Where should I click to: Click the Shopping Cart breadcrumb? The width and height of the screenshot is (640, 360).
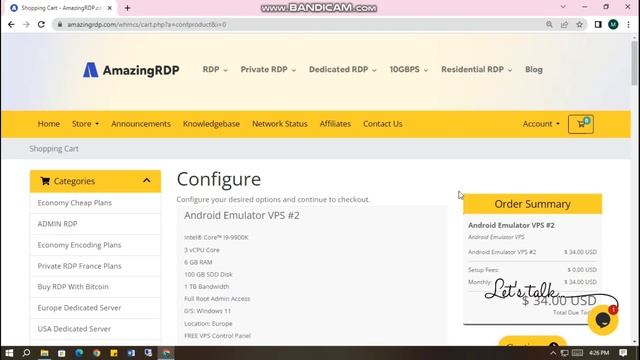click(x=54, y=149)
